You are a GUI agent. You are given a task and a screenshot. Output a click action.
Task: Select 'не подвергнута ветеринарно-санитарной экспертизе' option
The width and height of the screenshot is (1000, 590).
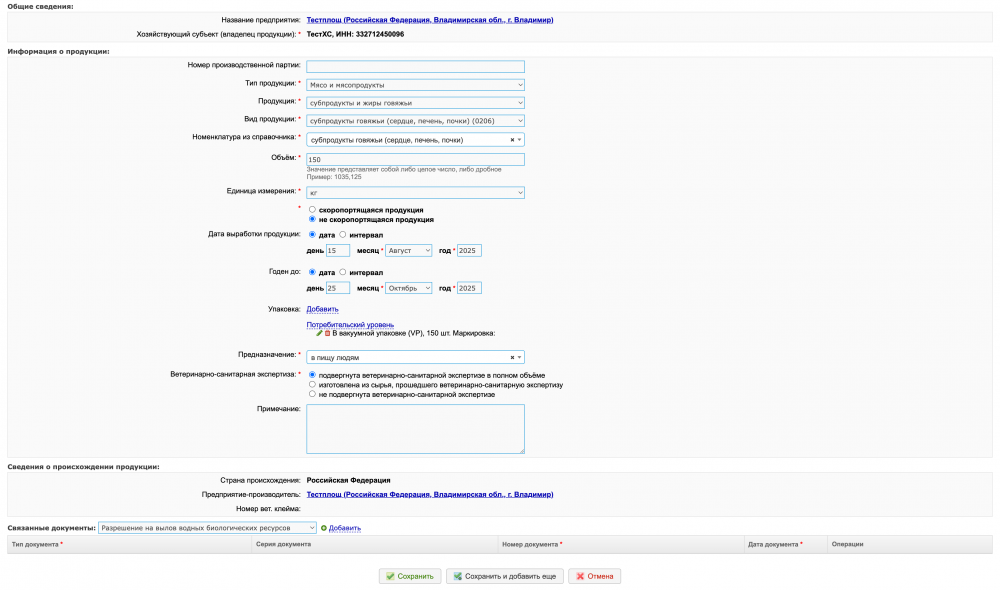313,394
